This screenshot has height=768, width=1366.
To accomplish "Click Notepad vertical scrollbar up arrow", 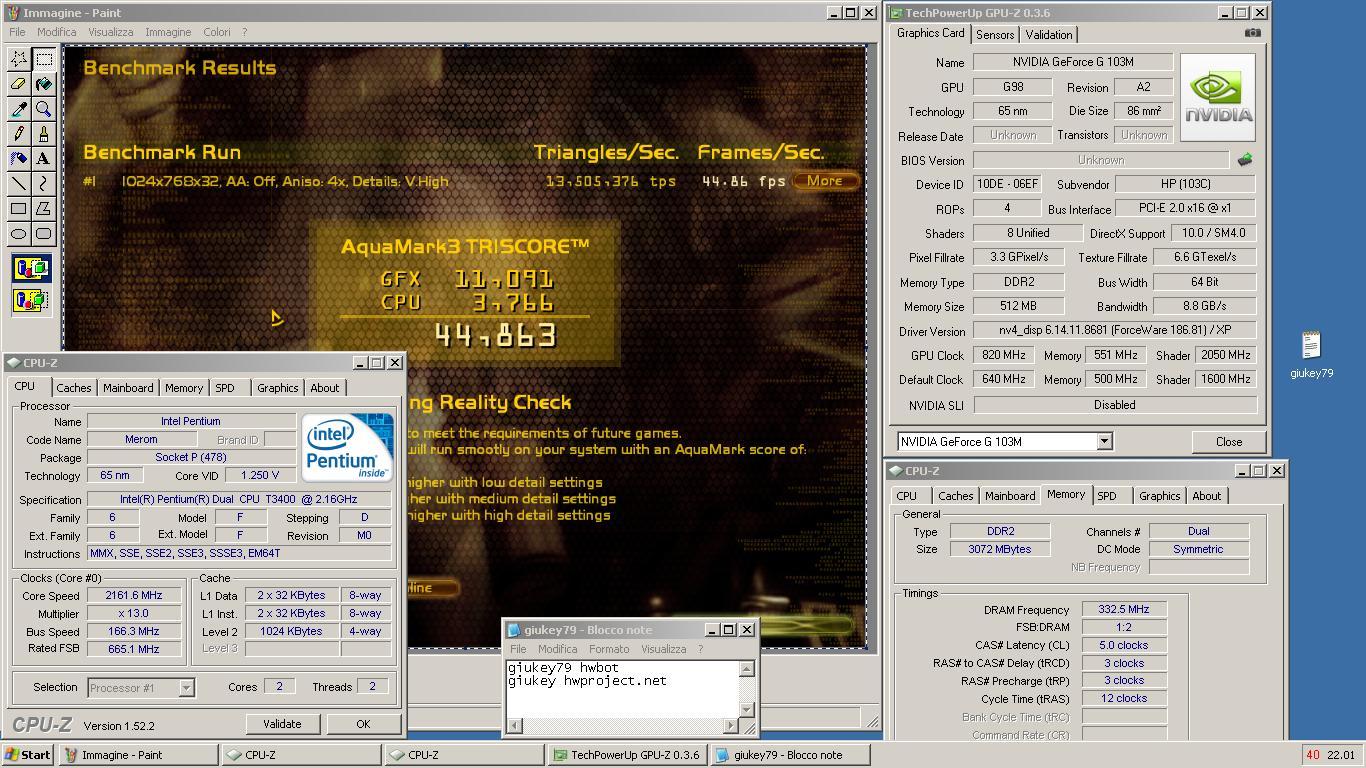I will click(x=746, y=669).
